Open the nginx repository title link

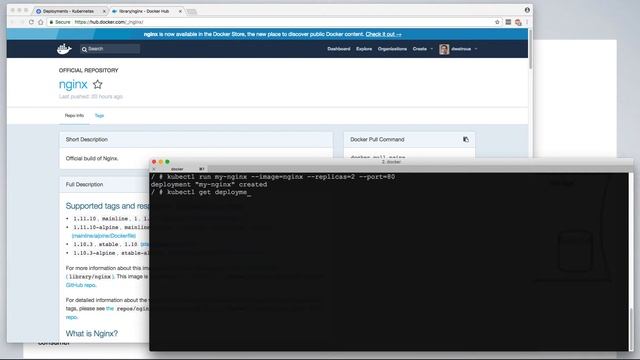(73, 84)
